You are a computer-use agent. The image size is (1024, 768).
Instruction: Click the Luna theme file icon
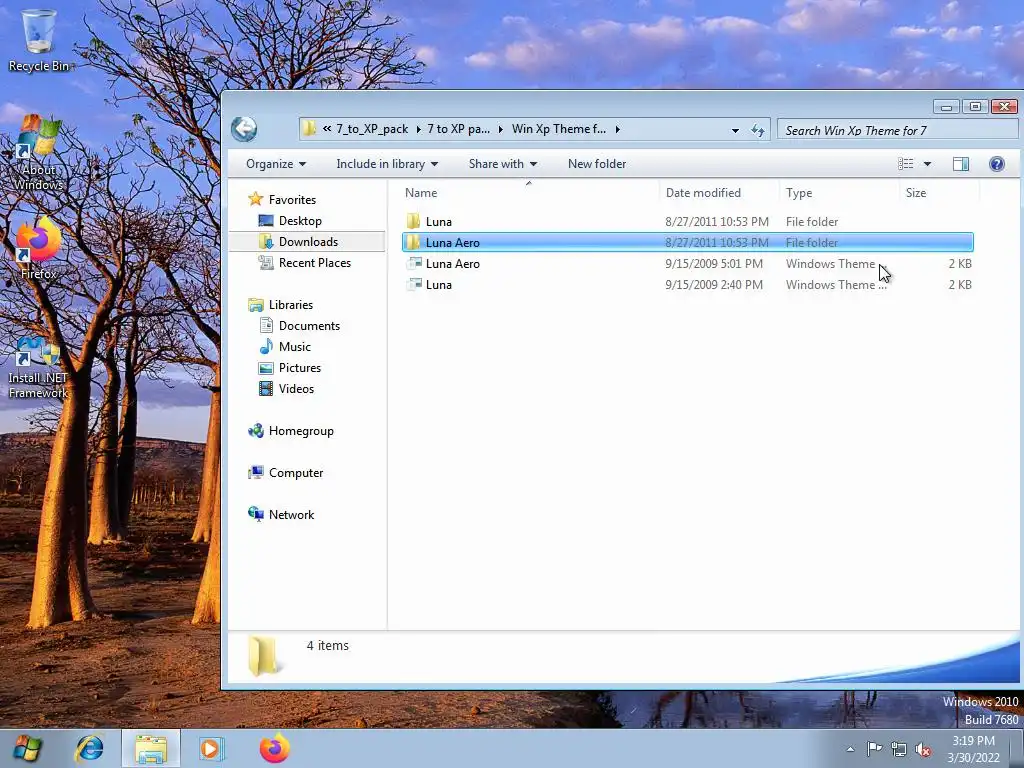pos(413,284)
